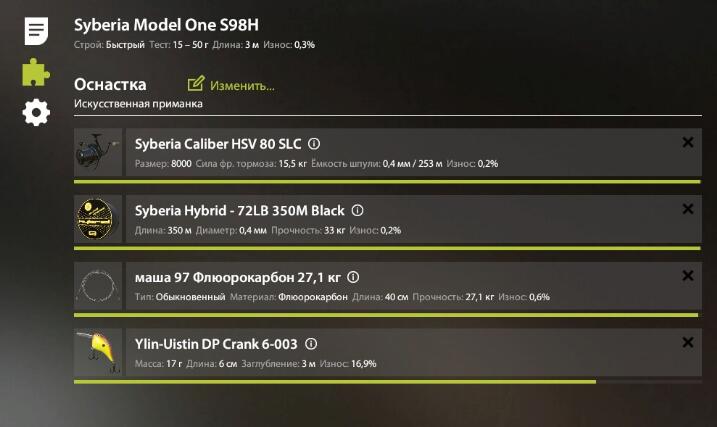Remove the маша 97 fluorocarbon leader

[688, 276]
